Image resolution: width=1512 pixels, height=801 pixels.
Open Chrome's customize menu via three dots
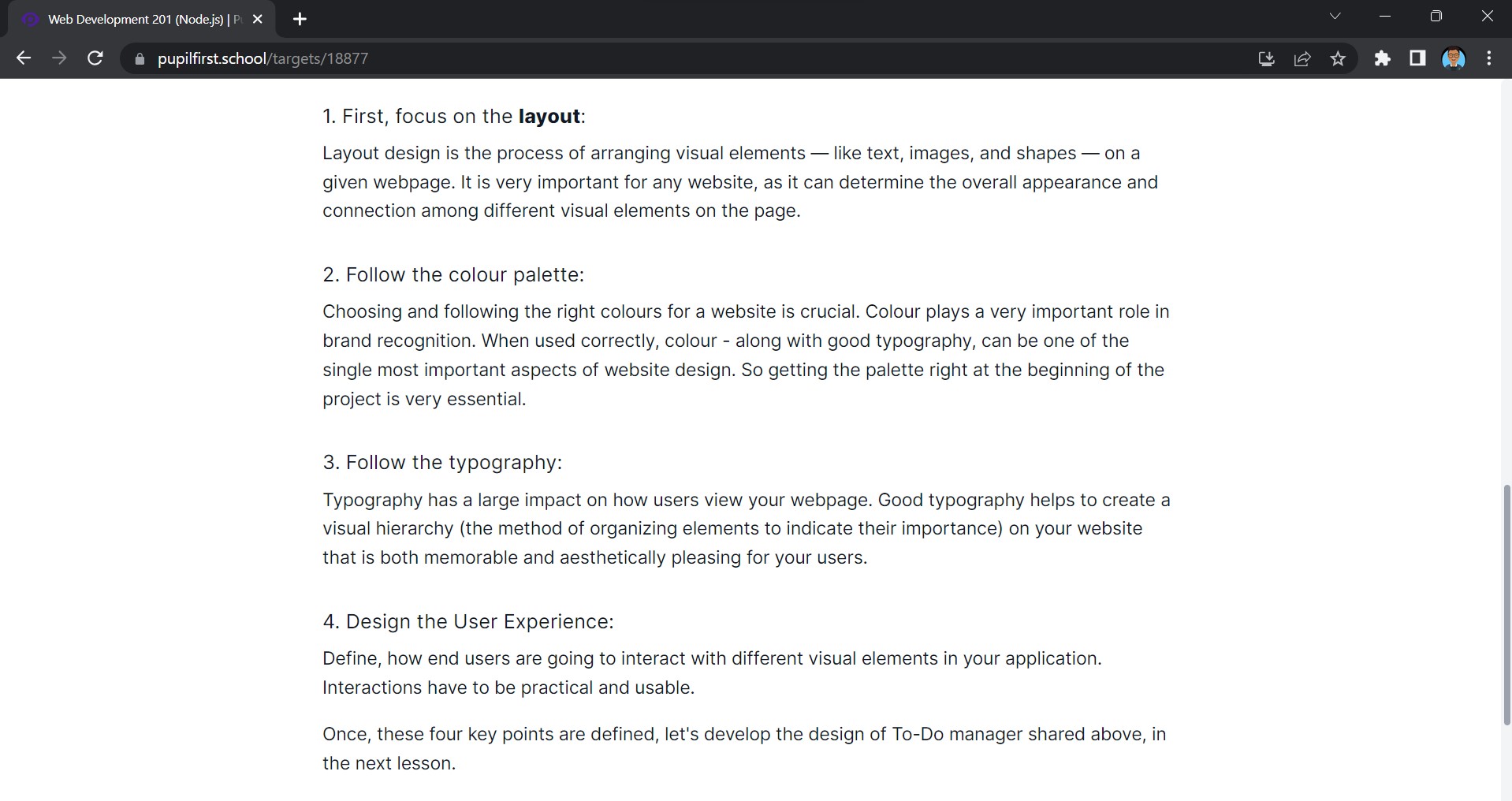pyautogui.click(x=1490, y=58)
